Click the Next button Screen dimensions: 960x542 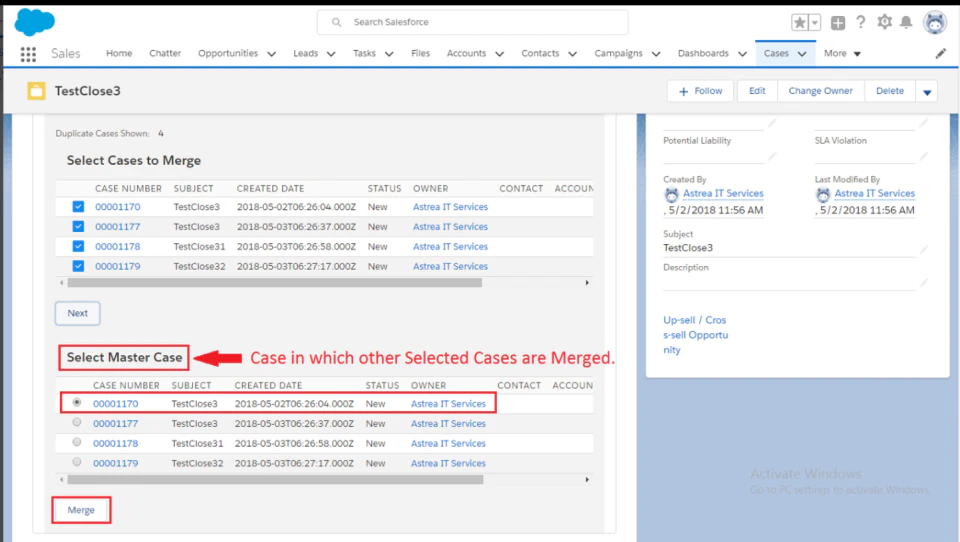(78, 313)
